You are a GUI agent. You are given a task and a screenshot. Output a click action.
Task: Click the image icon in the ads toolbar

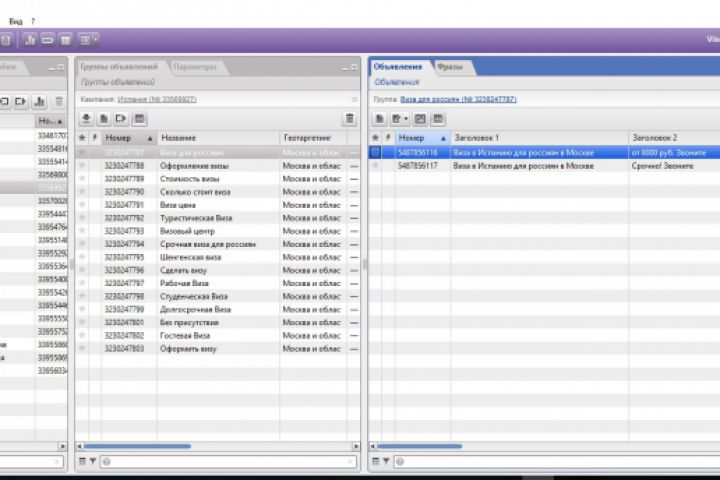[x=420, y=119]
